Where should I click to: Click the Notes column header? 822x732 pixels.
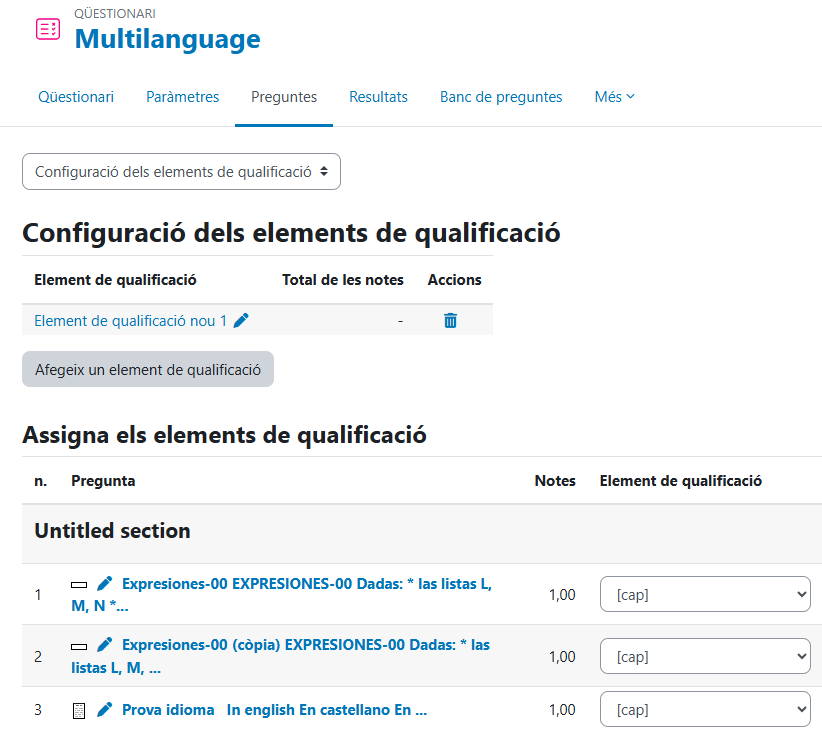(x=555, y=480)
